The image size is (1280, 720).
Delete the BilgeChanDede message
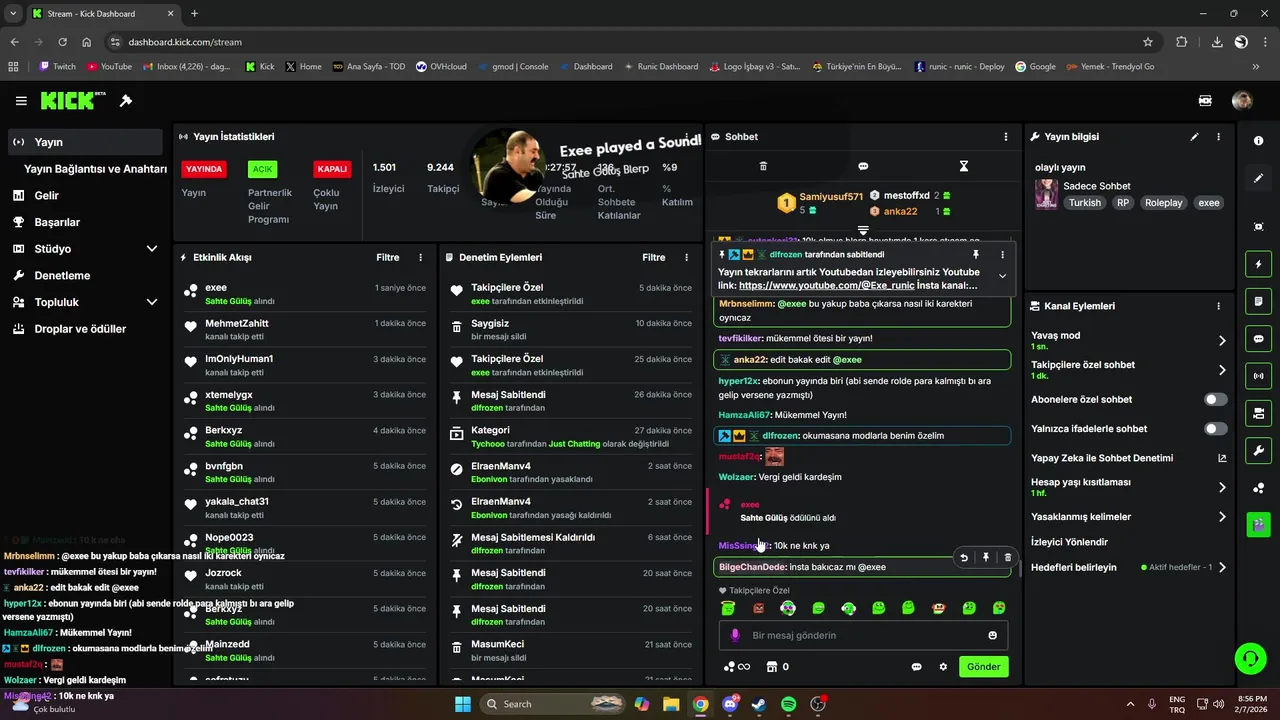point(1007,558)
